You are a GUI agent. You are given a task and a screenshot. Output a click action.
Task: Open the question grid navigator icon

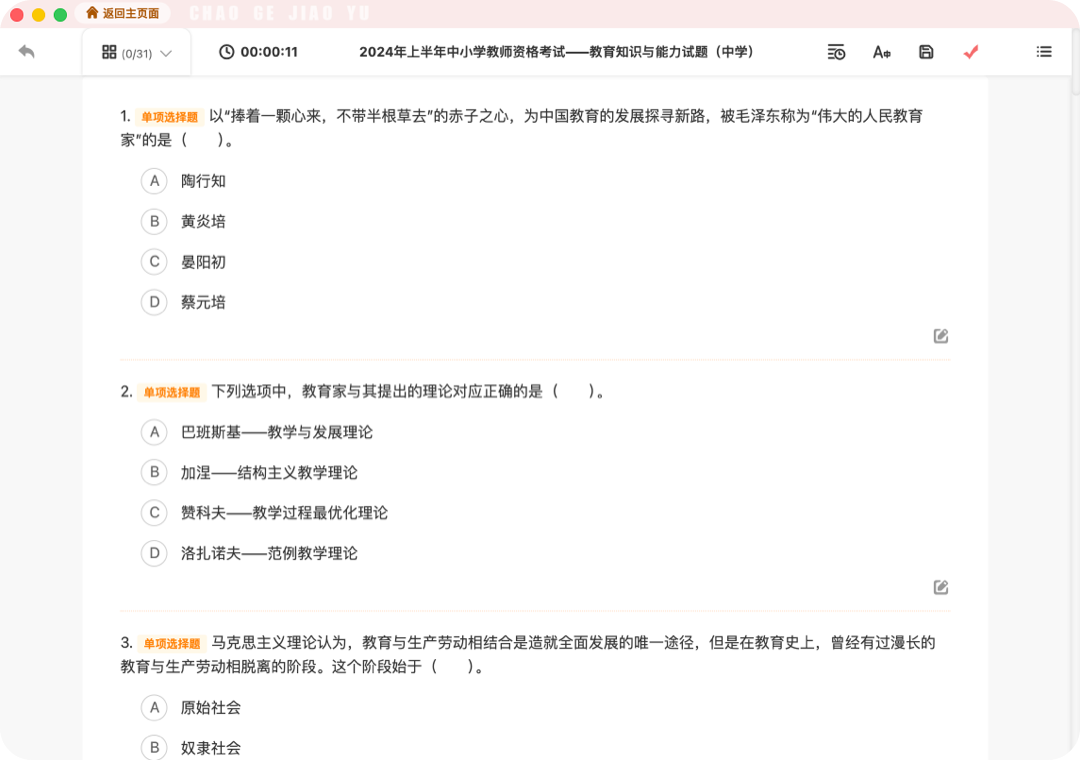(x=109, y=52)
